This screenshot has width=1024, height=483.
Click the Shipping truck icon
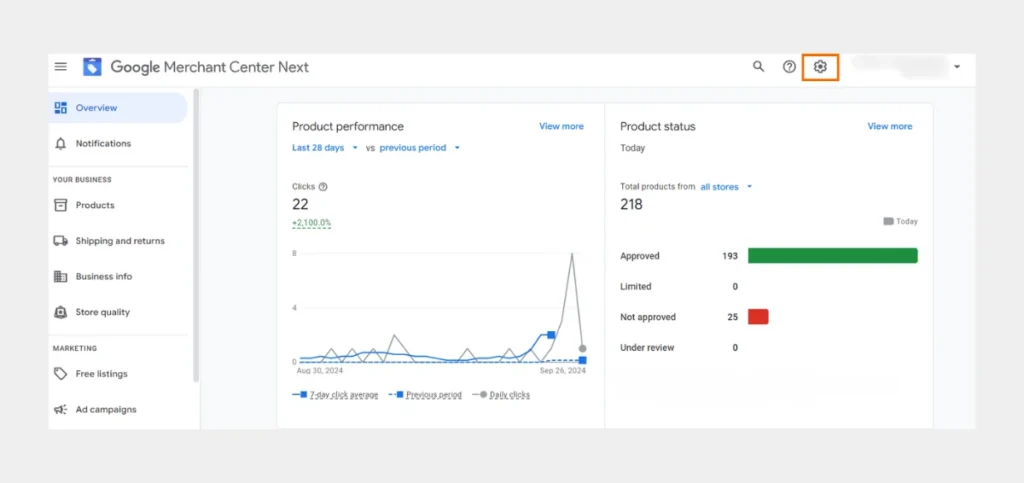(x=61, y=241)
